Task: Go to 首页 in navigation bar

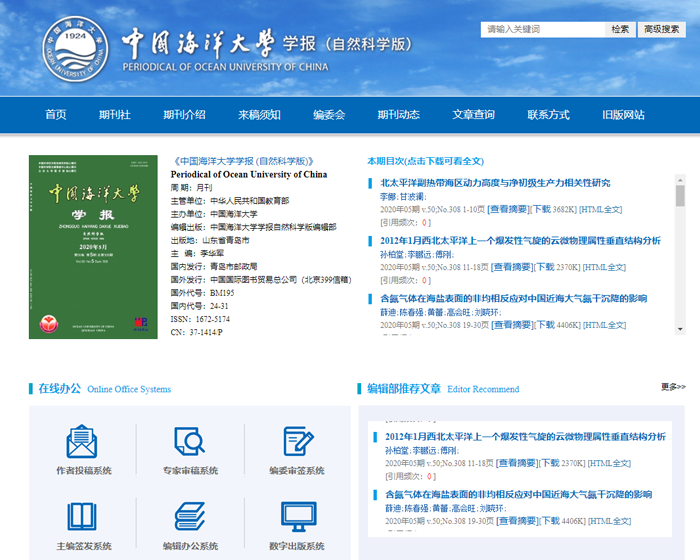Action: (x=56, y=115)
